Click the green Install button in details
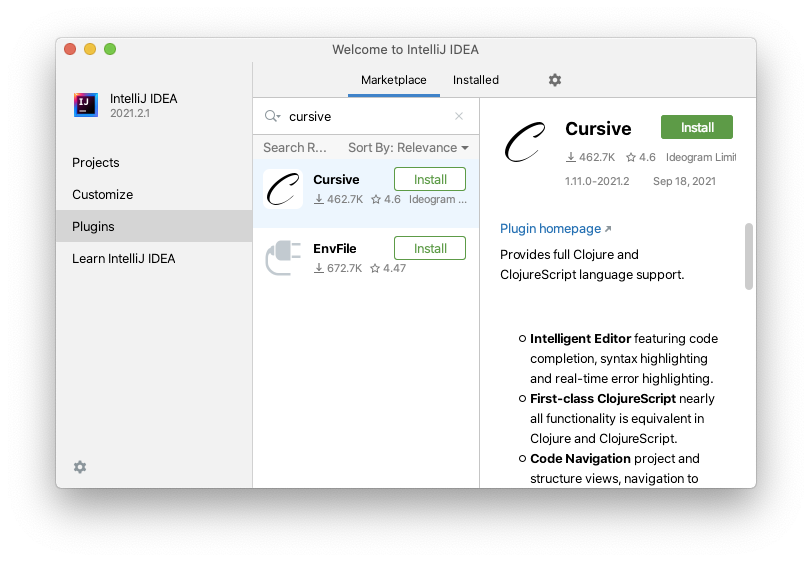 (697, 127)
